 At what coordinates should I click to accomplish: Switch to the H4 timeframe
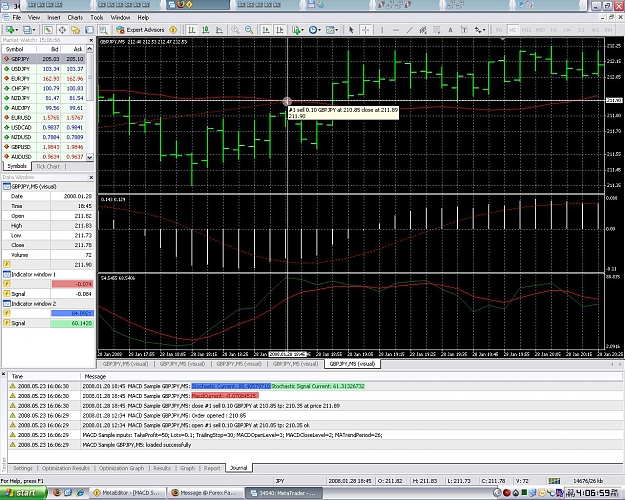[x=567, y=30]
